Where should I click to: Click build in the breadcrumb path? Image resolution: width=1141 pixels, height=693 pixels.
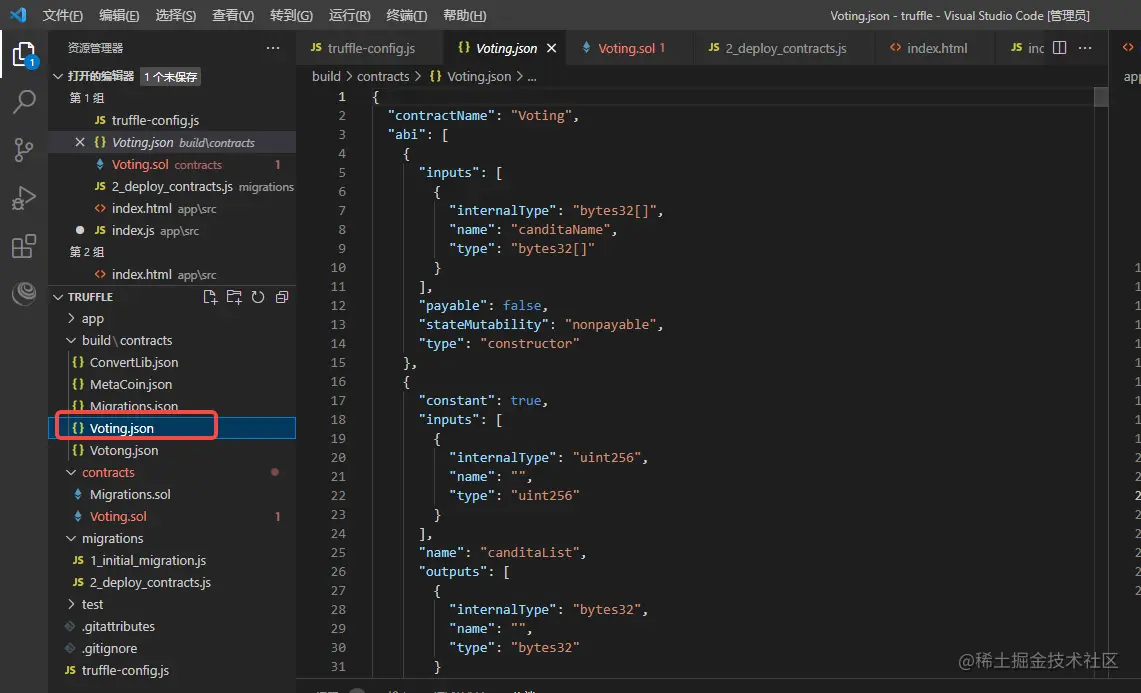[x=326, y=76]
